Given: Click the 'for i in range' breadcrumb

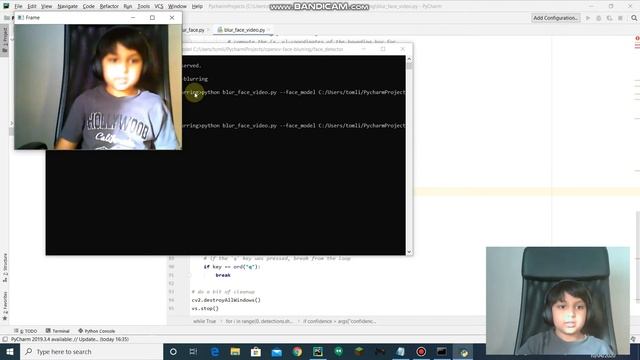Looking at the screenshot, I should point(259,321).
